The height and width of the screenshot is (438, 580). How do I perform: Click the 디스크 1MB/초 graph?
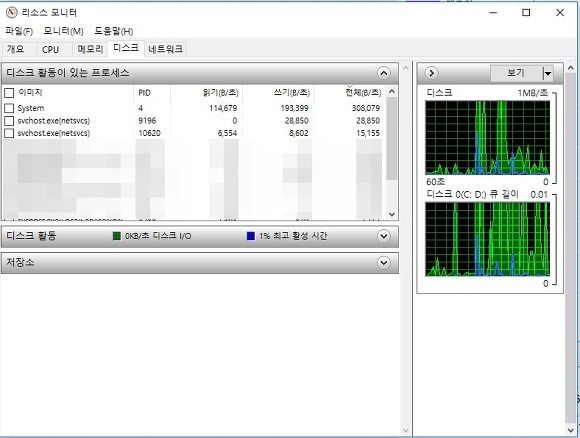pos(488,138)
